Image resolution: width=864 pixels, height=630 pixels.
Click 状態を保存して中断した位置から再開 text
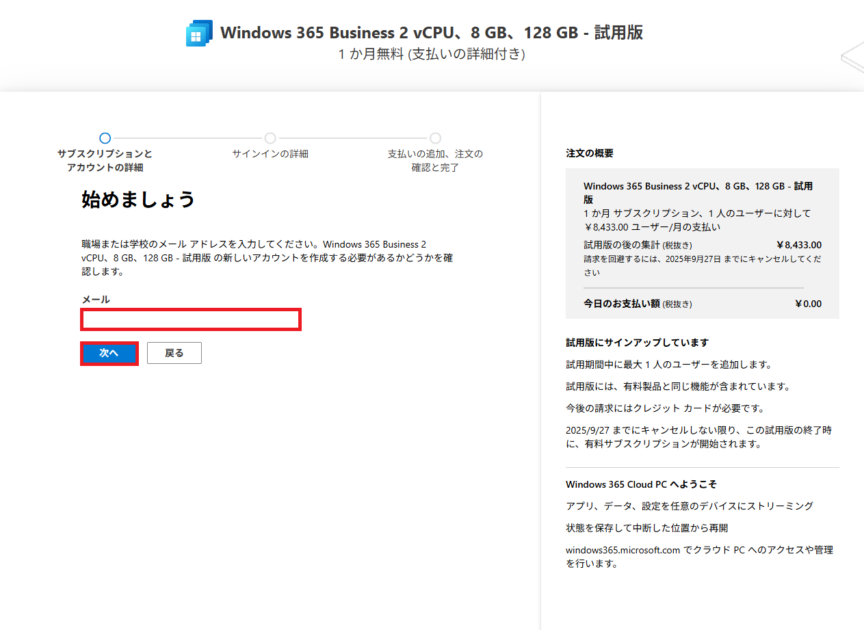click(647, 528)
